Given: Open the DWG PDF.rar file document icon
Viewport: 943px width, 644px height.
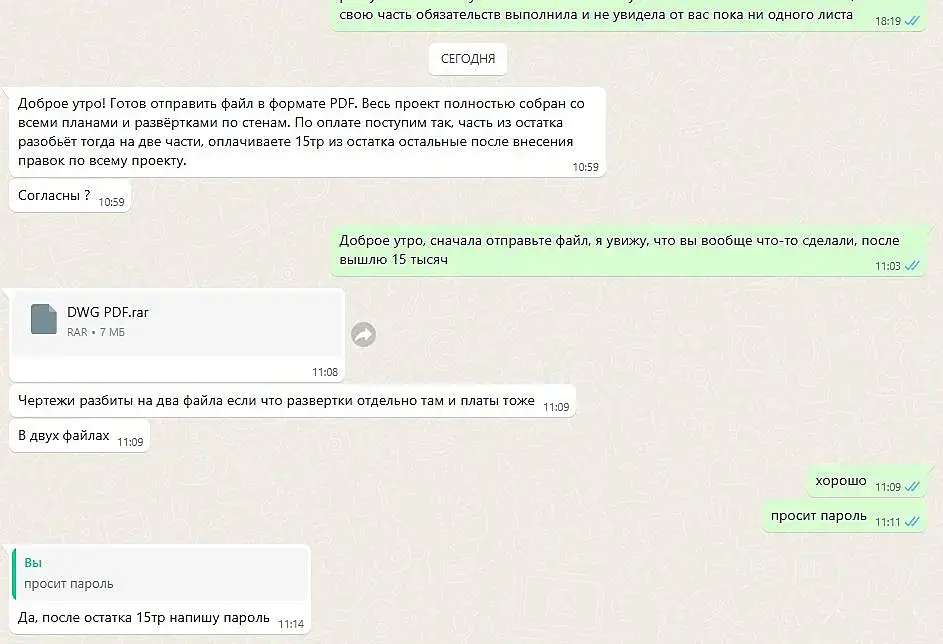Looking at the screenshot, I should 44,319.
